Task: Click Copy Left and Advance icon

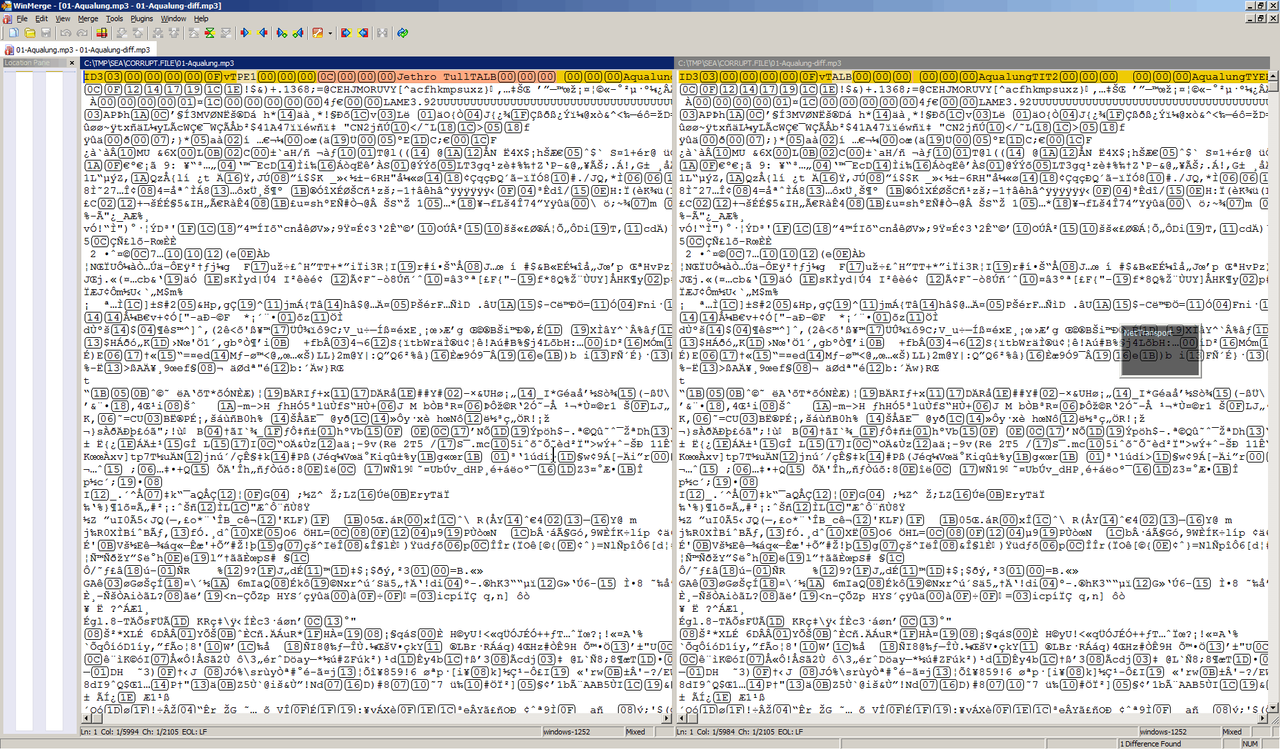Action: coord(298,33)
